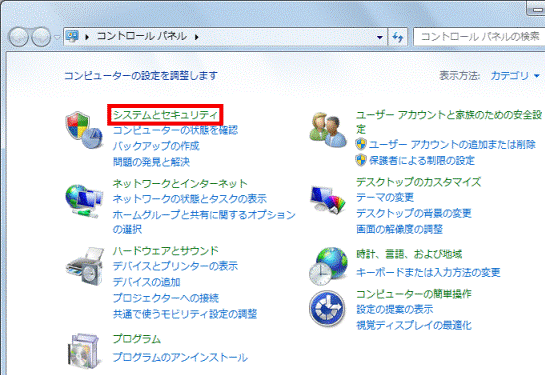Click the Forward navigation button

coord(41,36)
